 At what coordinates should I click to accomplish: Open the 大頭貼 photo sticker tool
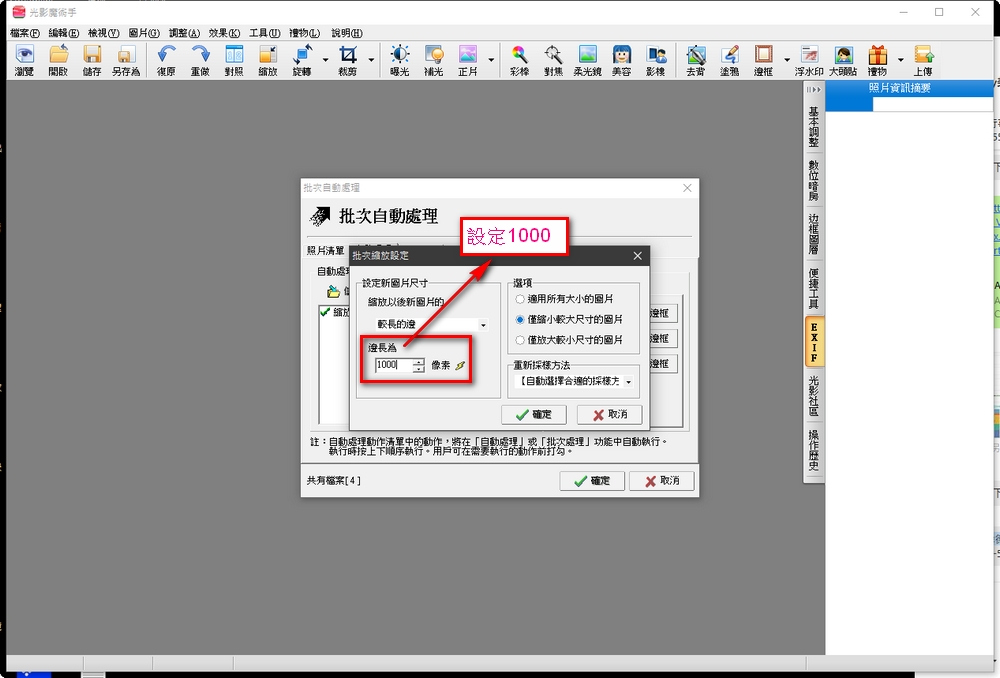pos(843,60)
